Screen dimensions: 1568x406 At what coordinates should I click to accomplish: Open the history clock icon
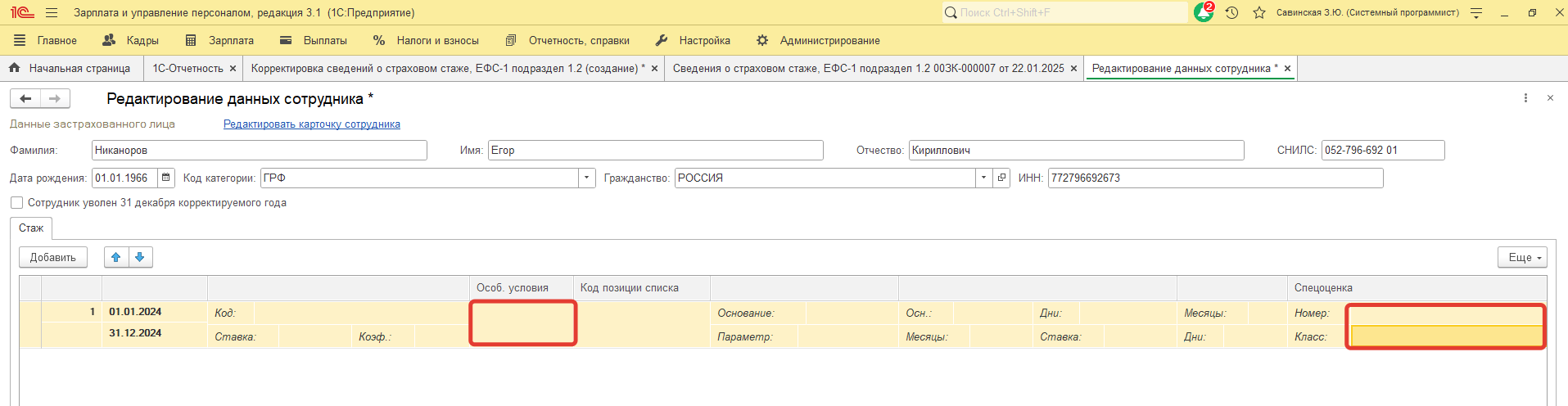(x=1231, y=13)
